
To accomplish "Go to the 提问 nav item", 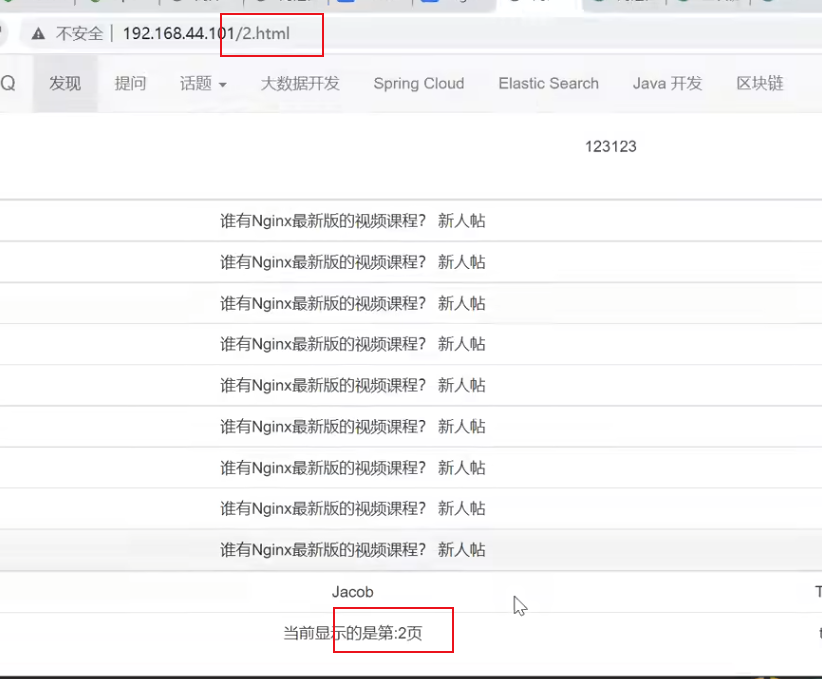I will coord(130,83).
